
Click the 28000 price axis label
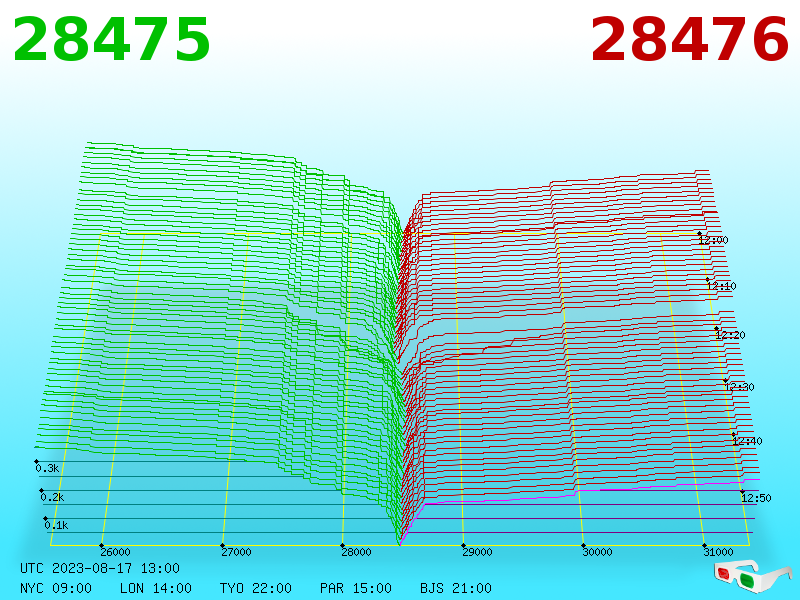pyautogui.click(x=356, y=552)
